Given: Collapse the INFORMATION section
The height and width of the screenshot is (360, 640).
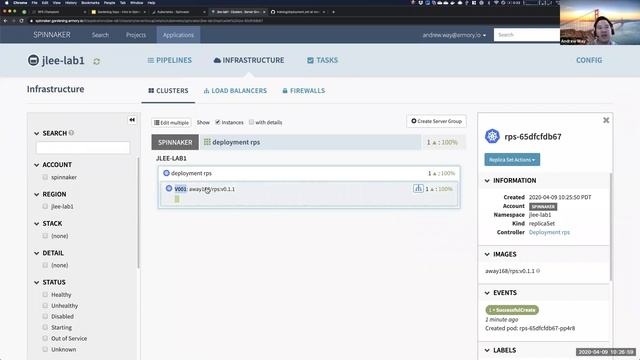Looking at the screenshot, I should (487, 180).
